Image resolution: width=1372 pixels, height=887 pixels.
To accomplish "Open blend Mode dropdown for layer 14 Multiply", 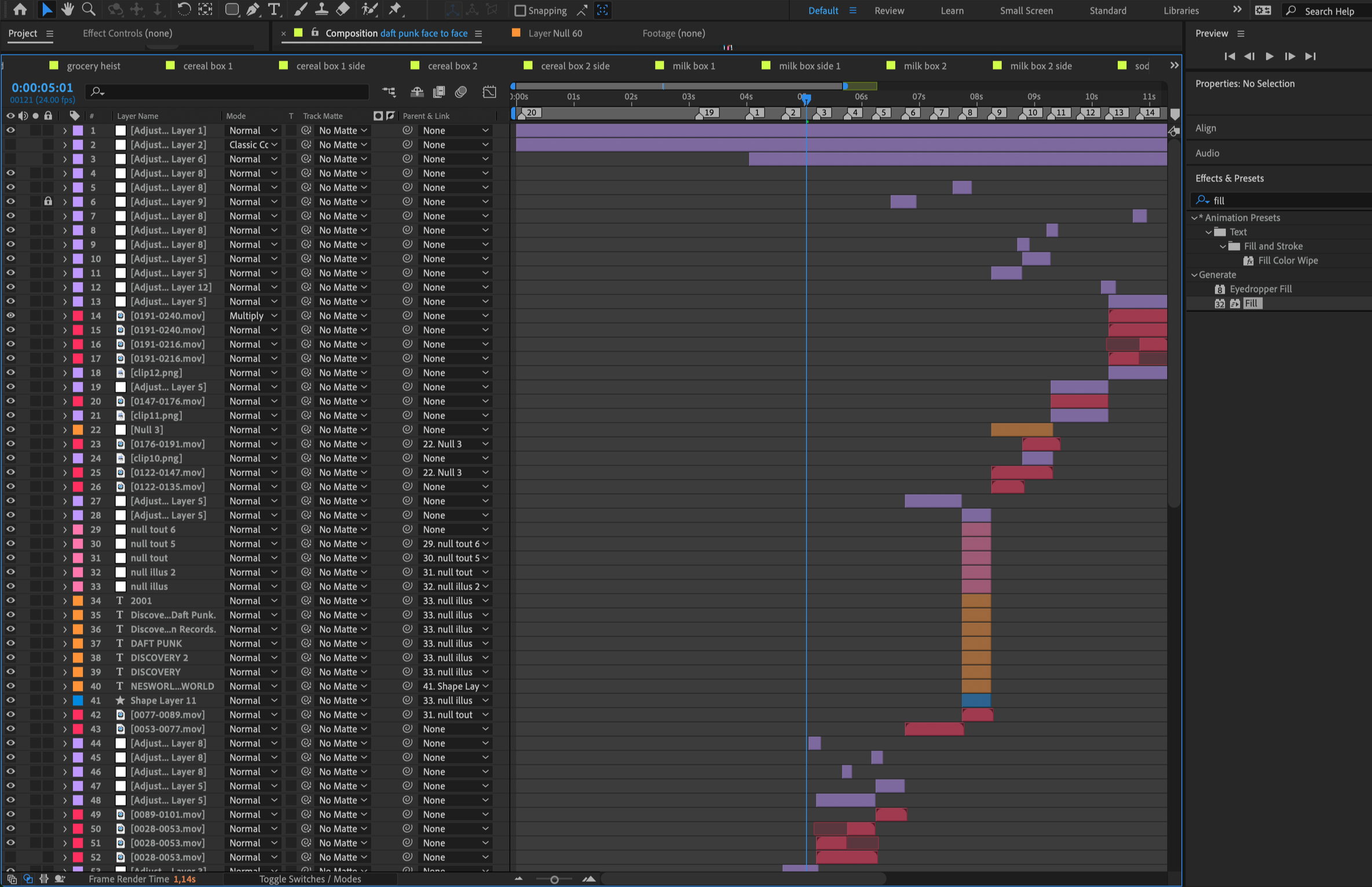I will [253, 316].
